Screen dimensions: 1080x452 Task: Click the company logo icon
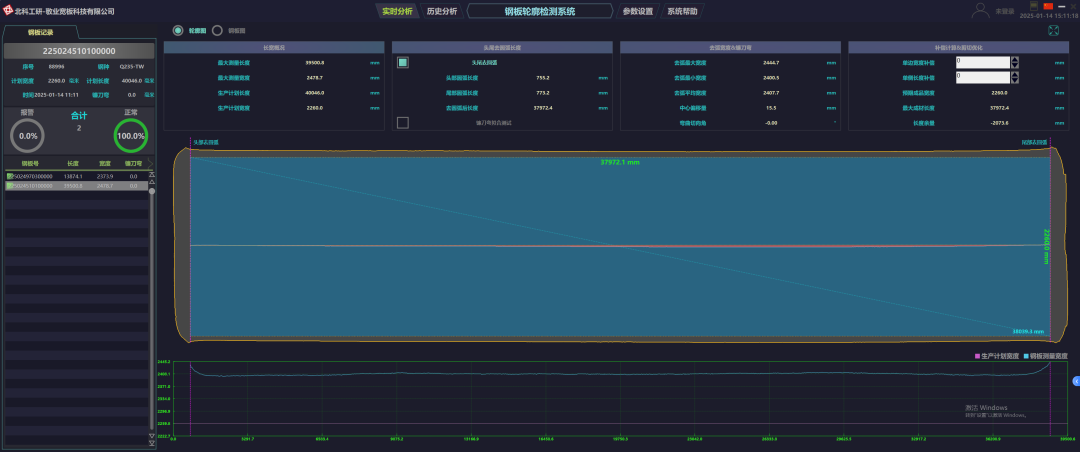tap(7, 11)
